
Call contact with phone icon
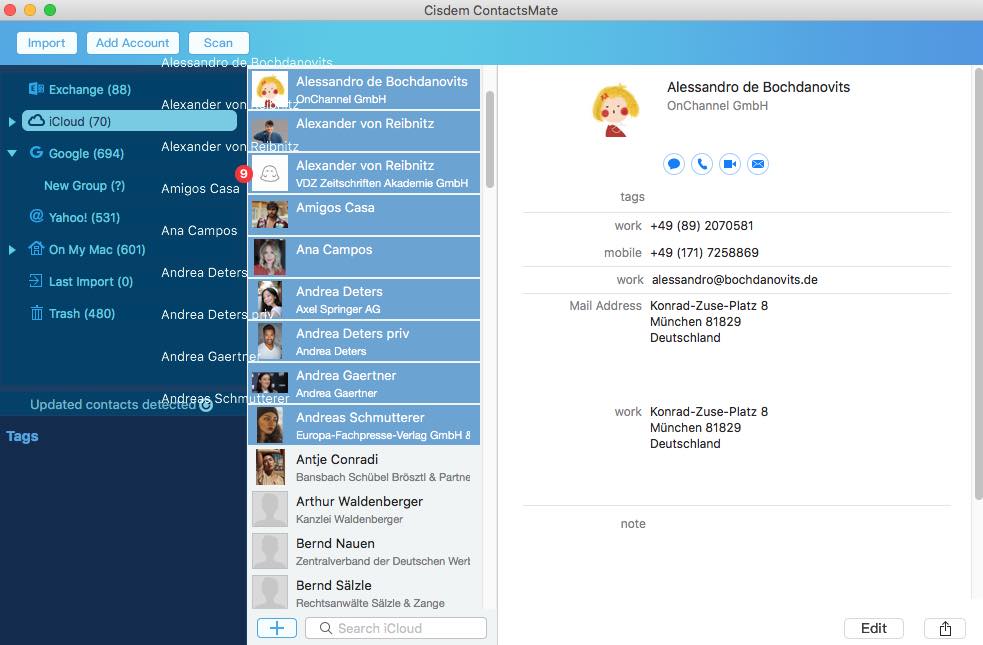[x=702, y=164]
